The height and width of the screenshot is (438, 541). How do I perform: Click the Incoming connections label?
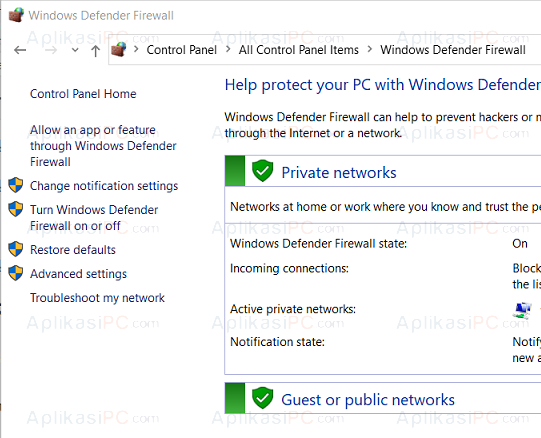tap(289, 268)
